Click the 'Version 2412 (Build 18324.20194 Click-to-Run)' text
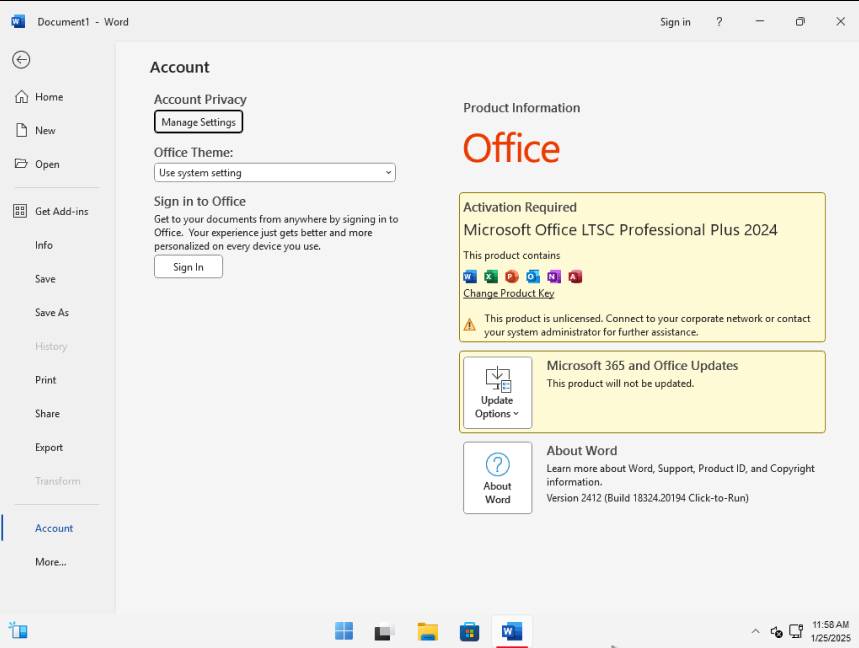This screenshot has width=859, height=648. click(x=648, y=498)
